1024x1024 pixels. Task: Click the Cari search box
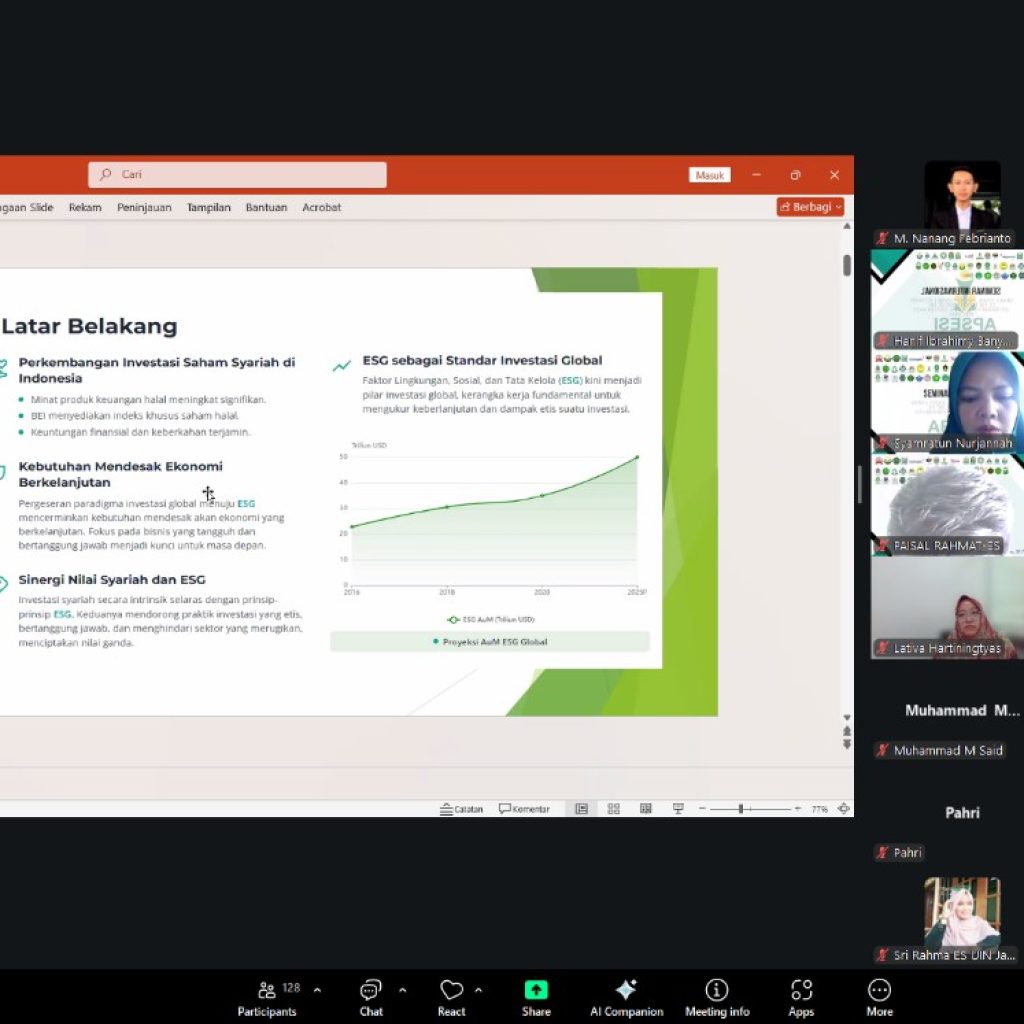point(237,175)
